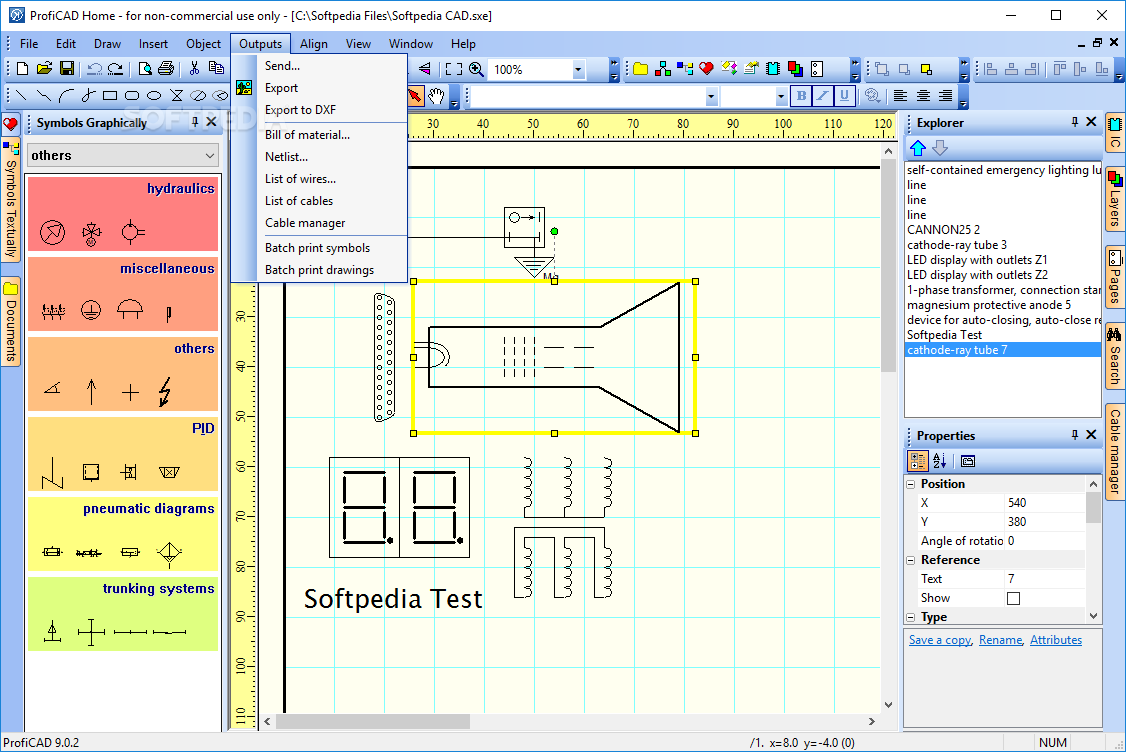Select Netlist... from Outputs menu
Image resolution: width=1126 pixels, height=752 pixels.
point(287,157)
